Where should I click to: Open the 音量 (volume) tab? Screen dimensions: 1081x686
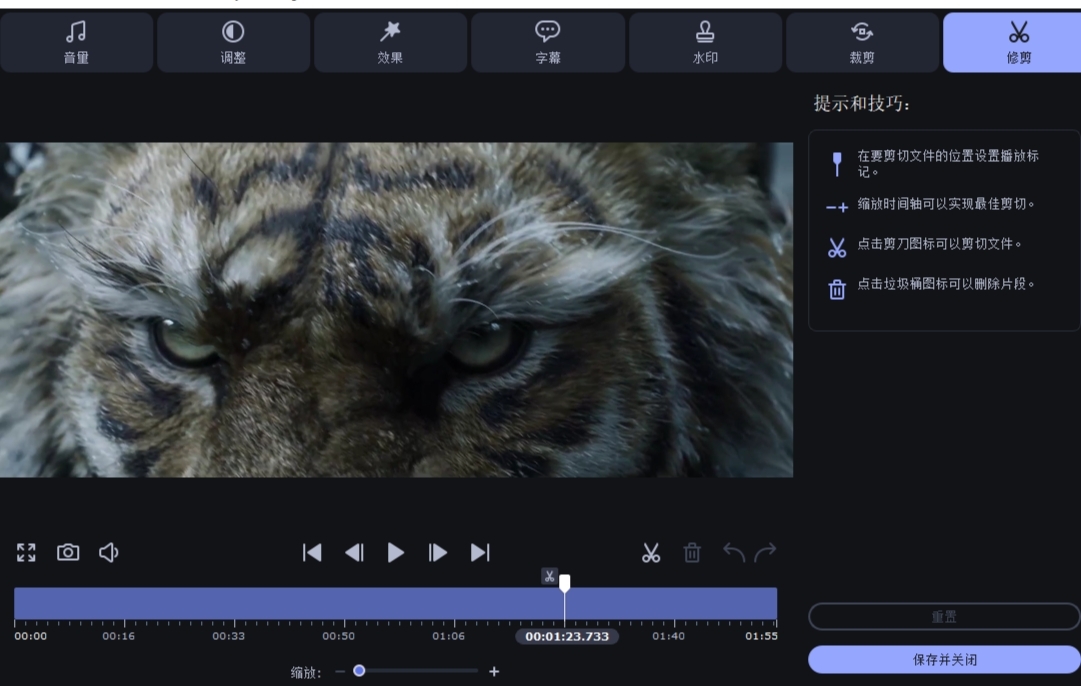coord(77,42)
